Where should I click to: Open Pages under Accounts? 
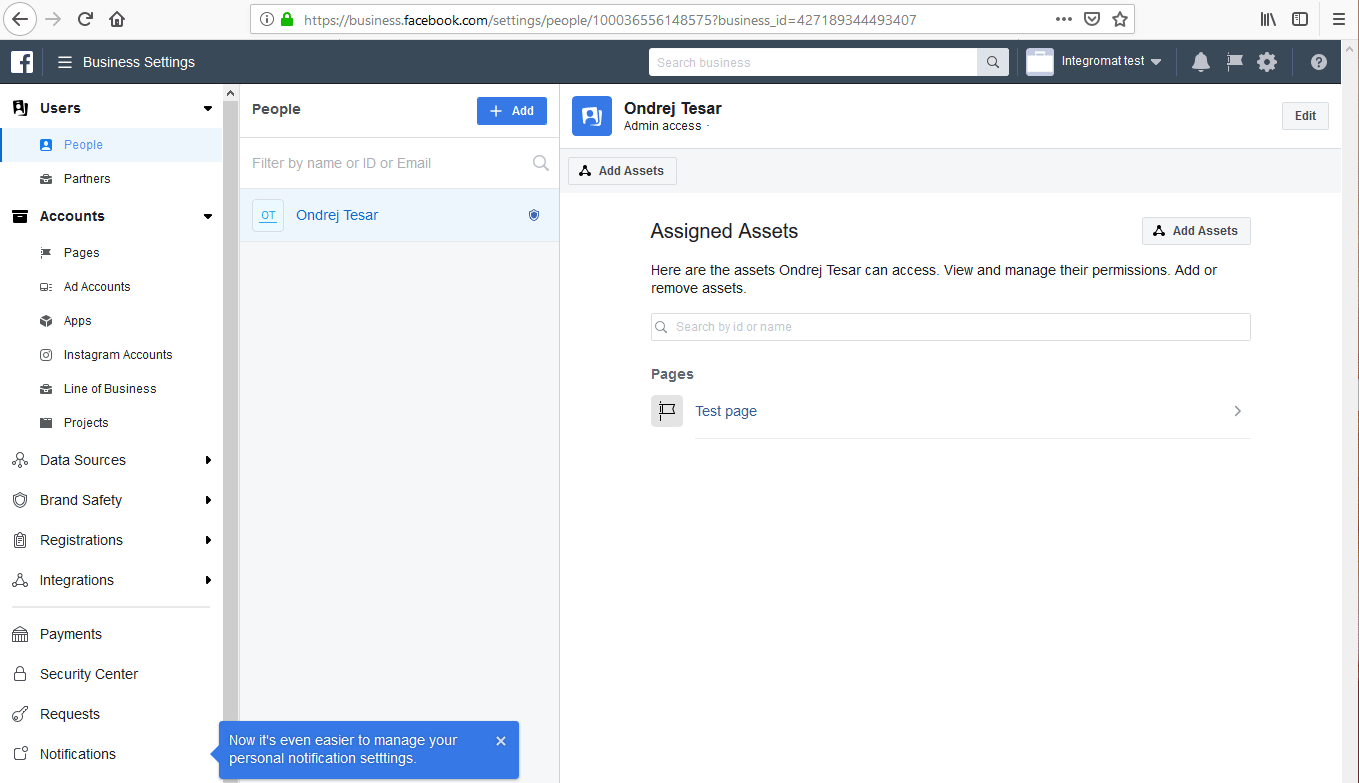(x=81, y=253)
